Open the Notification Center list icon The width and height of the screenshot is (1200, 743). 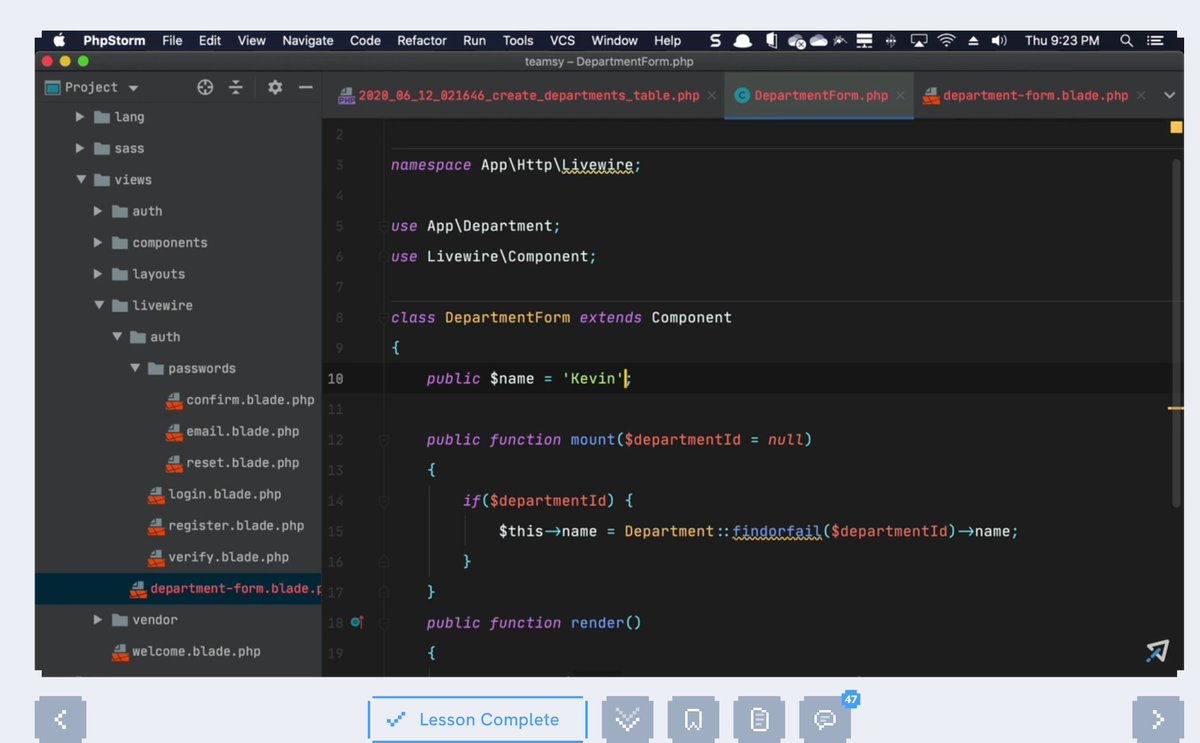point(1155,41)
